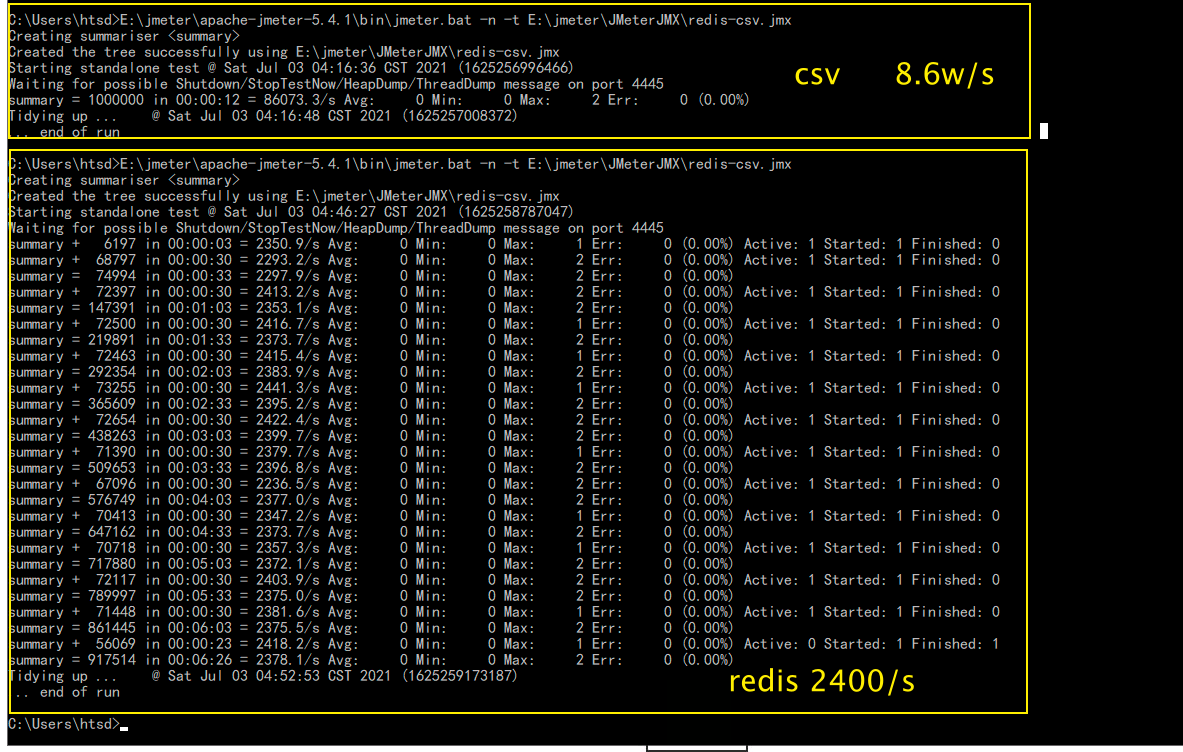
Task: Click summary row '56069 in 00:00:23'
Action: point(505,644)
